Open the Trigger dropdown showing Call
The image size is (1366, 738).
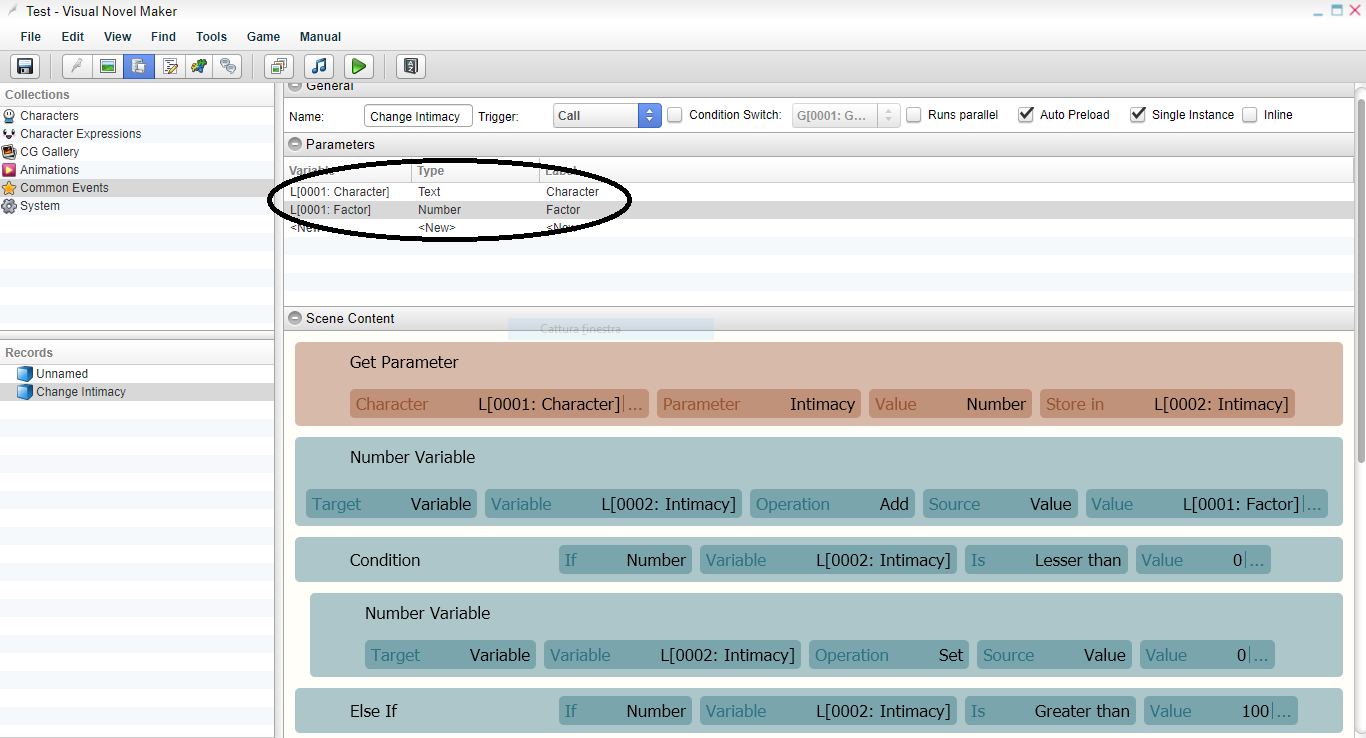point(607,116)
